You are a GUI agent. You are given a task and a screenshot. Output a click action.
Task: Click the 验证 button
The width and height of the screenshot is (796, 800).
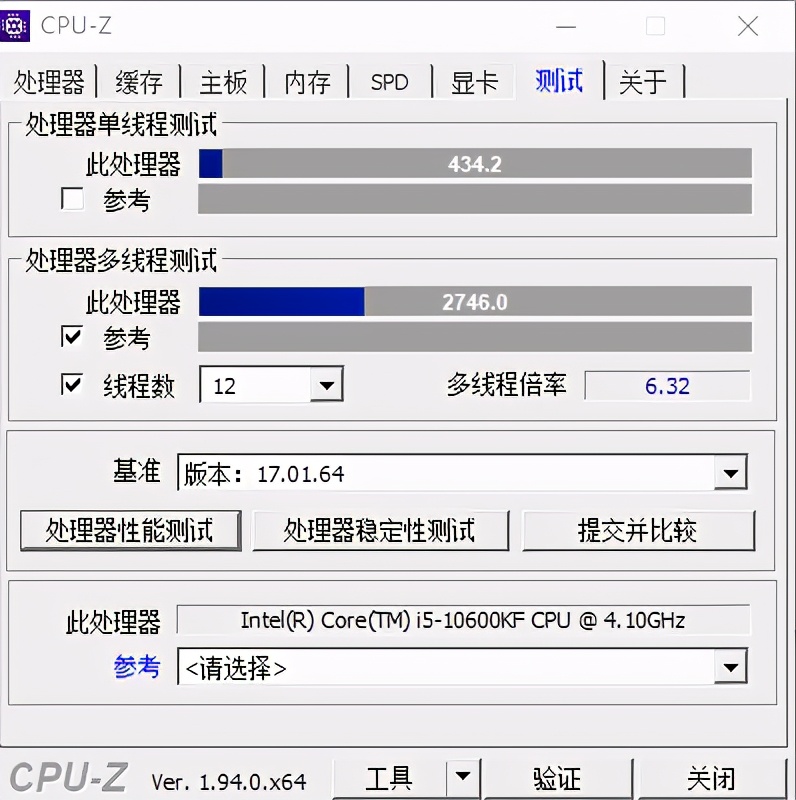click(557, 779)
